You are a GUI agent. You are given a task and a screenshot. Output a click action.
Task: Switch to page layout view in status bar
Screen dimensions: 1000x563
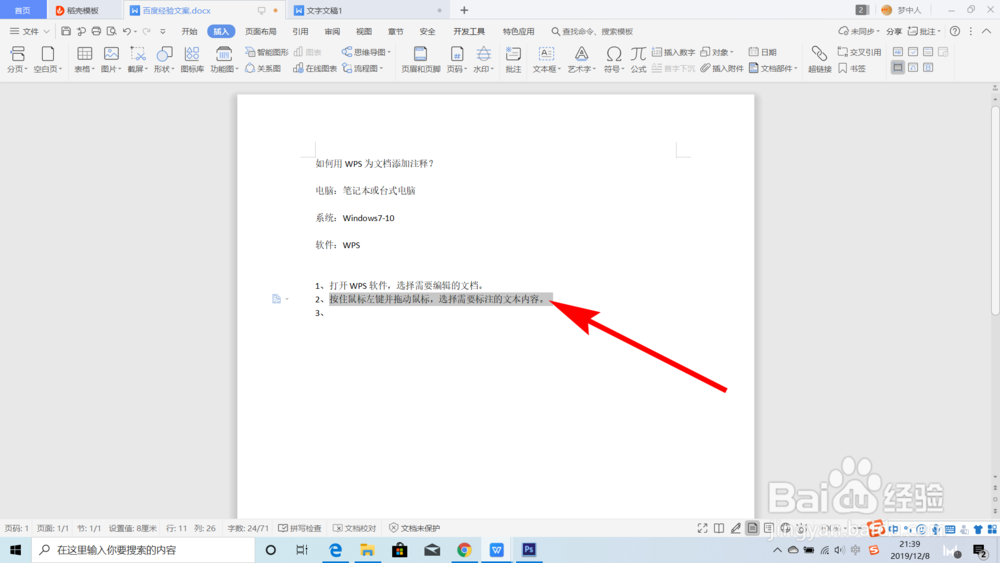[x=753, y=528]
